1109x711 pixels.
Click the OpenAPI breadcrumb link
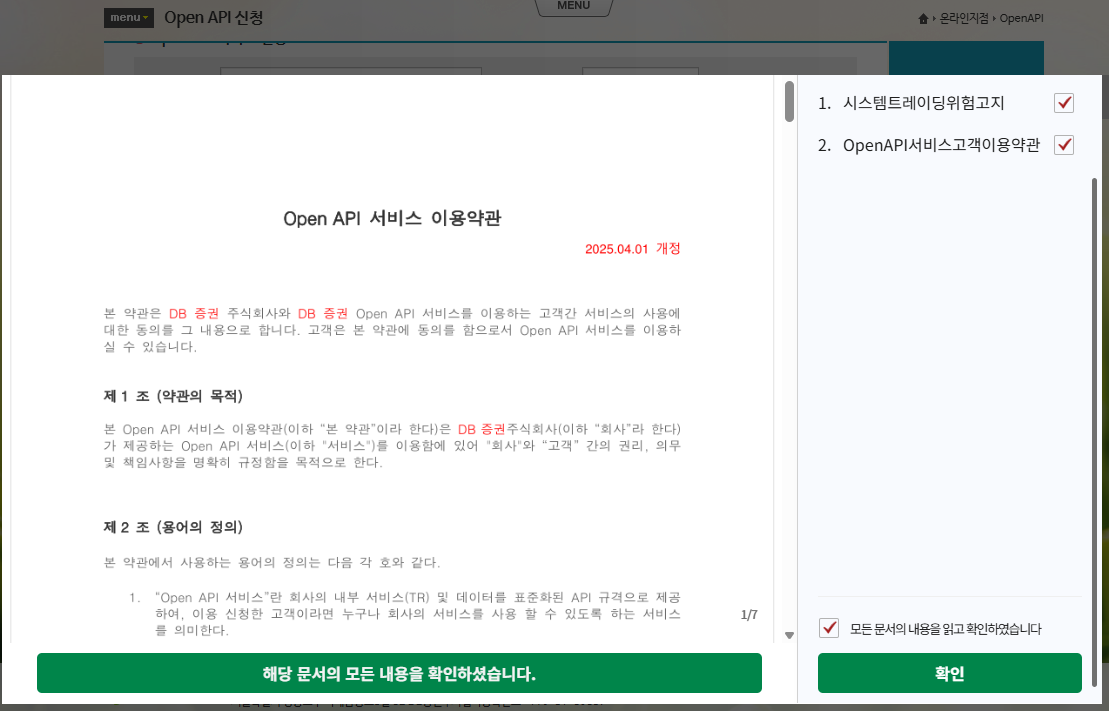(x=1021, y=18)
